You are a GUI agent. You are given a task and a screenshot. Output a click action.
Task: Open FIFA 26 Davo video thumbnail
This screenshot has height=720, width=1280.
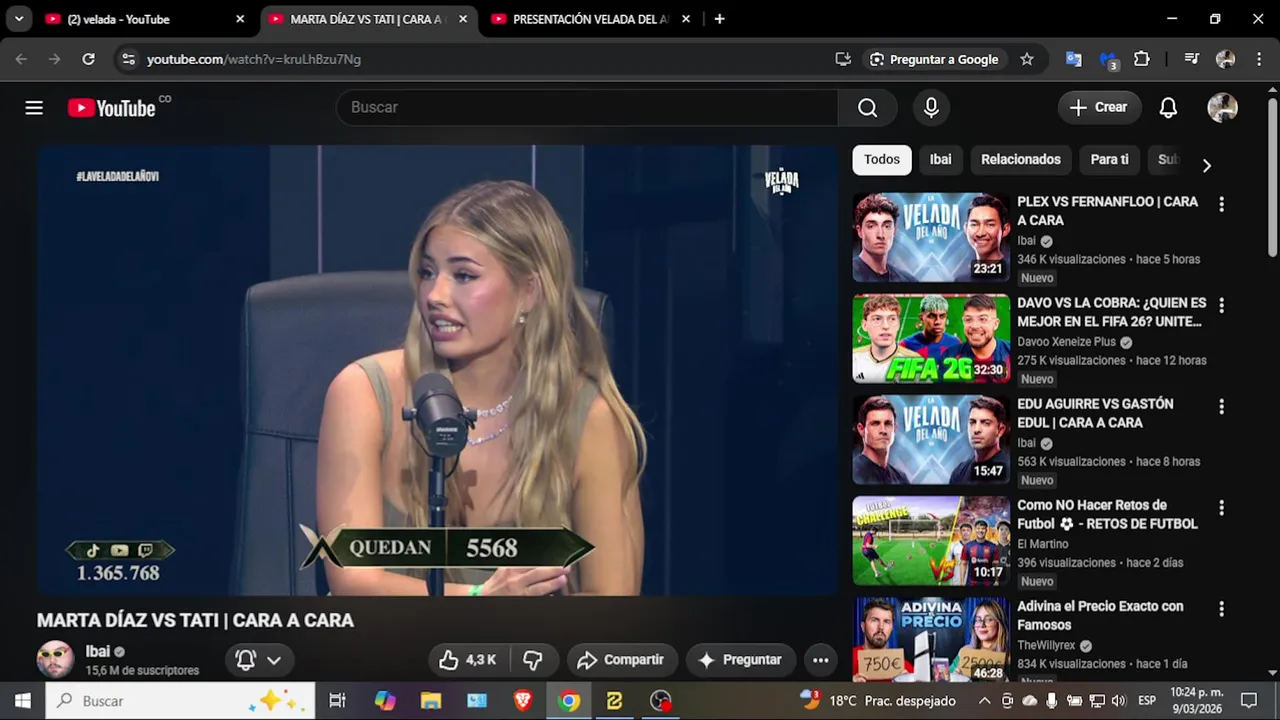[931, 338]
